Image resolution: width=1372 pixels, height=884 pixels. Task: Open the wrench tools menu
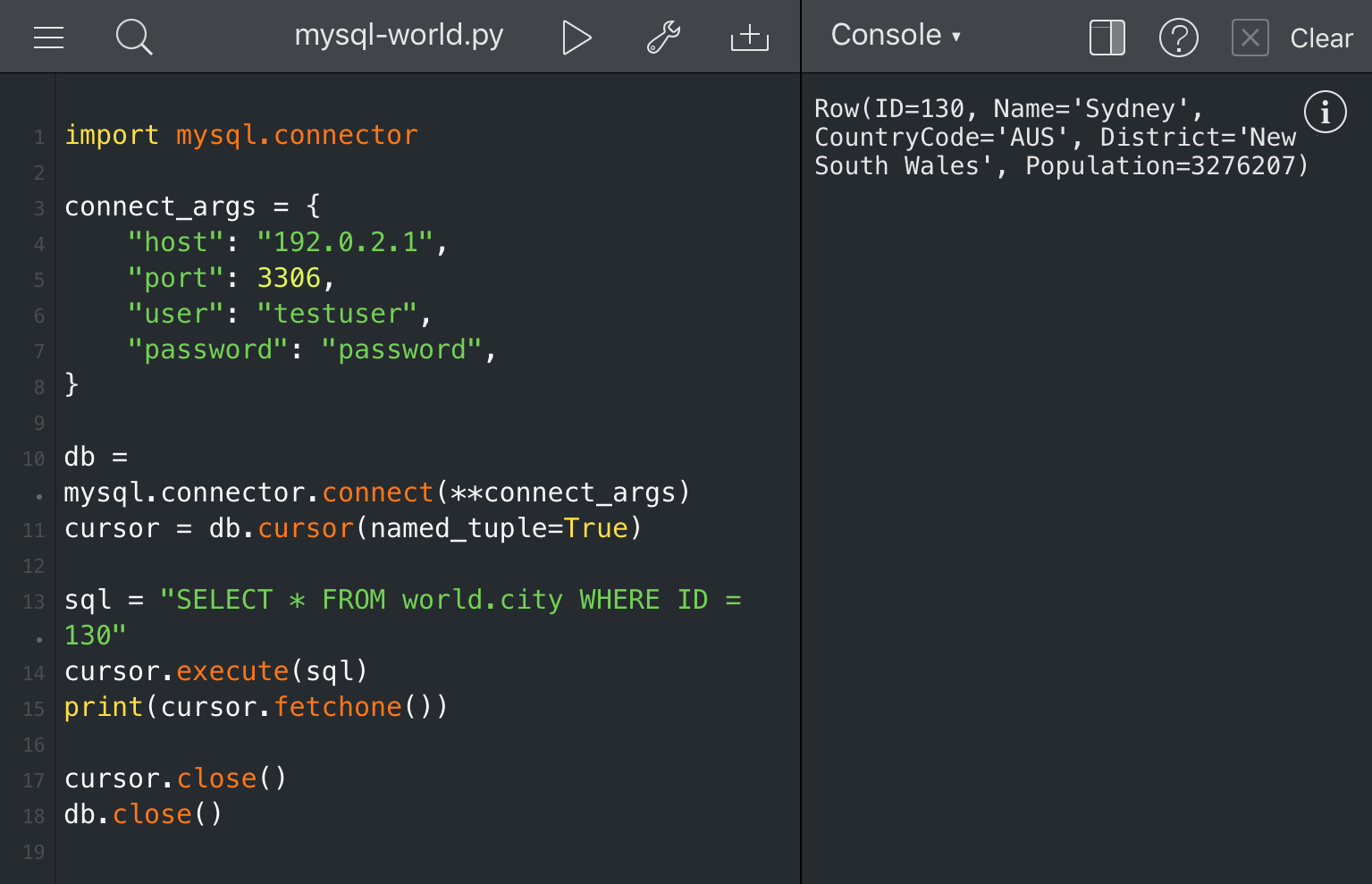tap(663, 38)
